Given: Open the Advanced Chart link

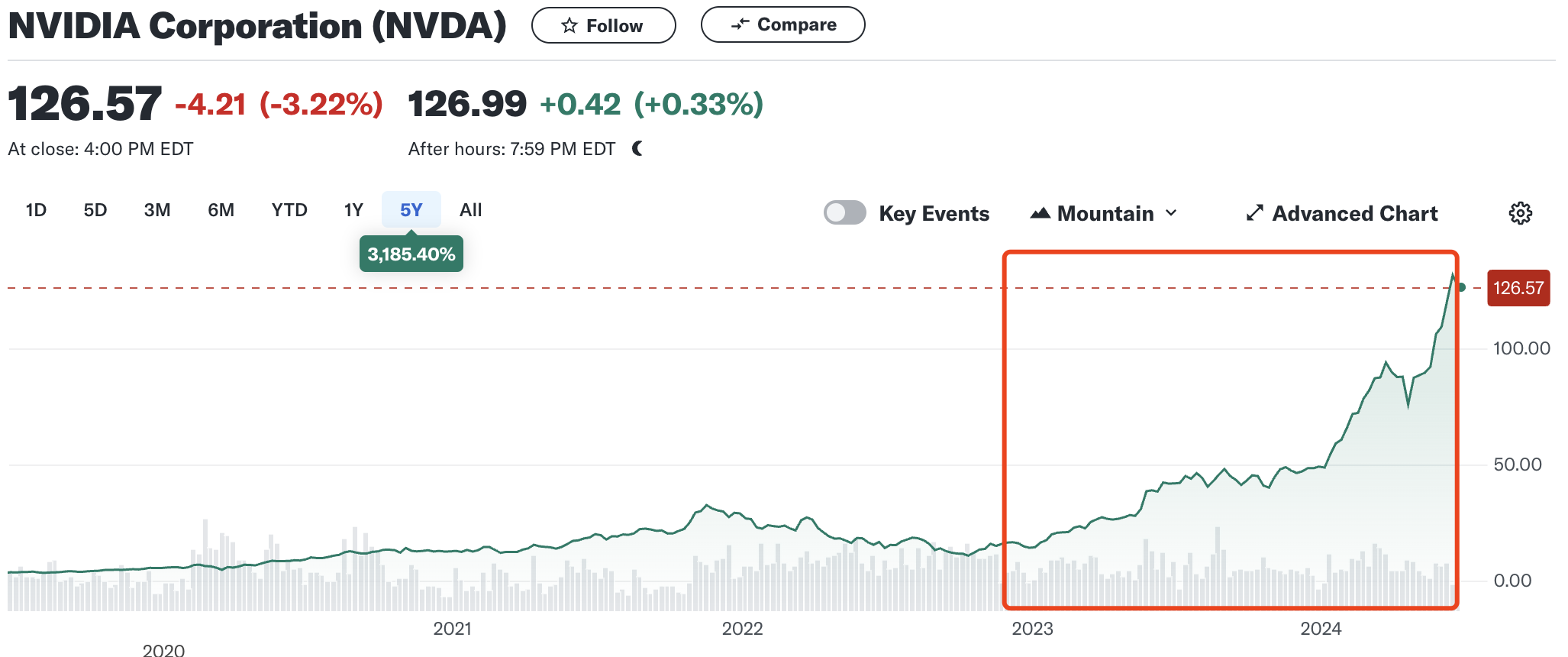Looking at the screenshot, I should pyautogui.click(x=1354, y=213).
